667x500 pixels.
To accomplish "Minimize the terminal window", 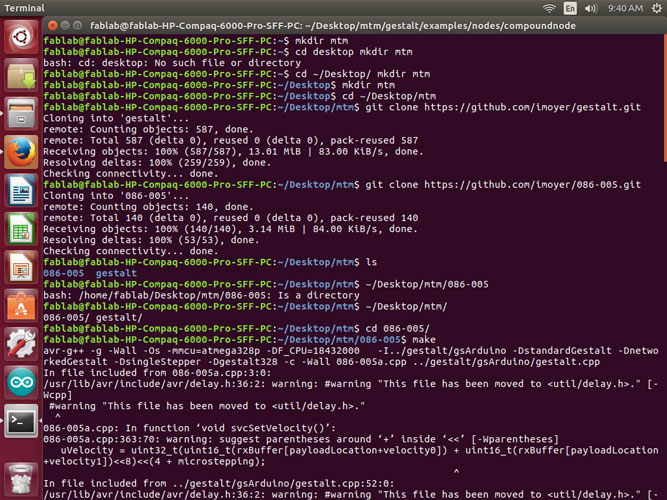I will (x=65, y=25).
